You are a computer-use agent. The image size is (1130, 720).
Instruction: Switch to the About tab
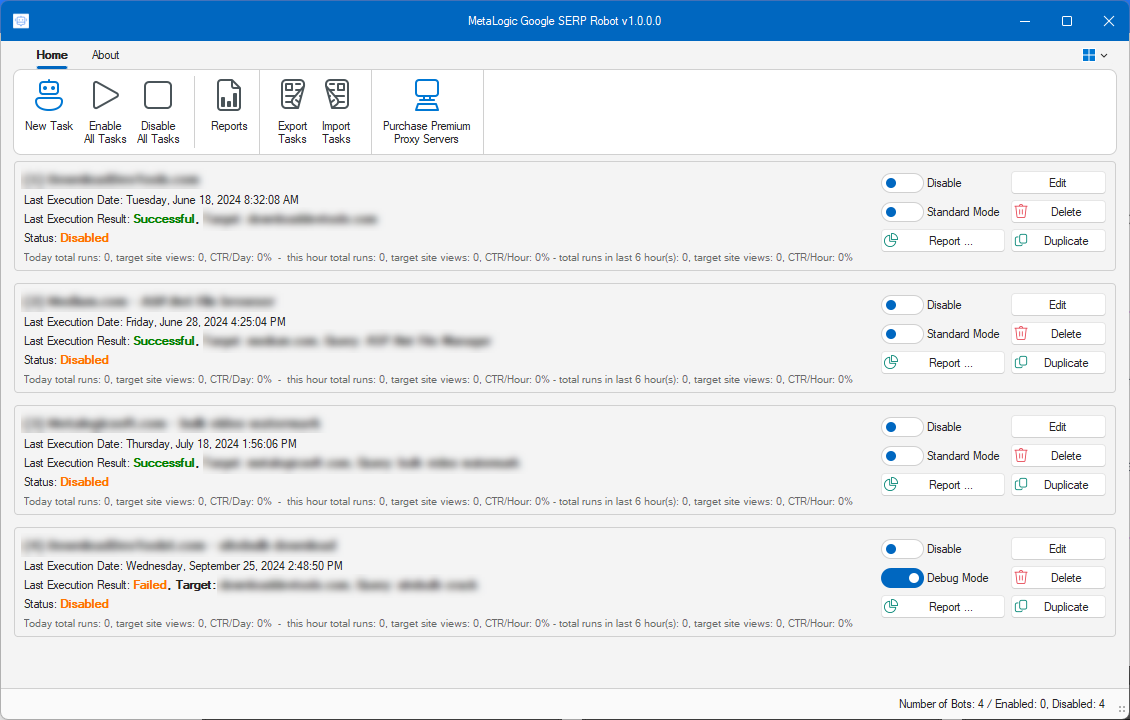click(x=105, y=55)
